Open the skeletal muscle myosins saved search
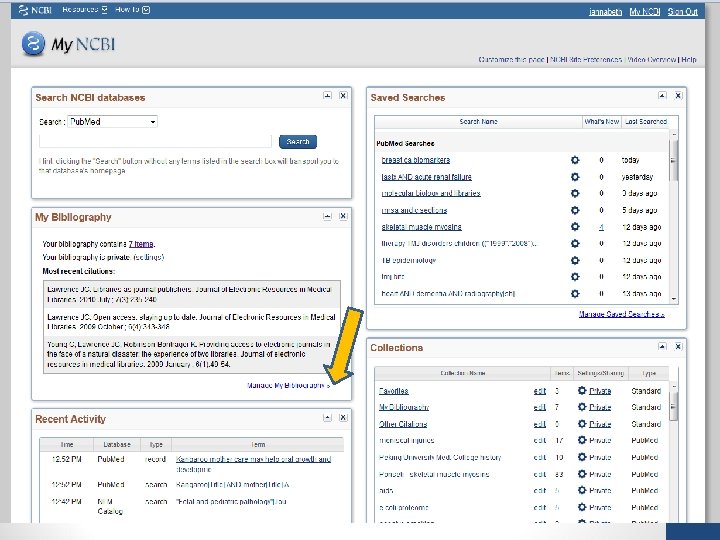Screen dimensions: 720x540 tap(422, 227)
